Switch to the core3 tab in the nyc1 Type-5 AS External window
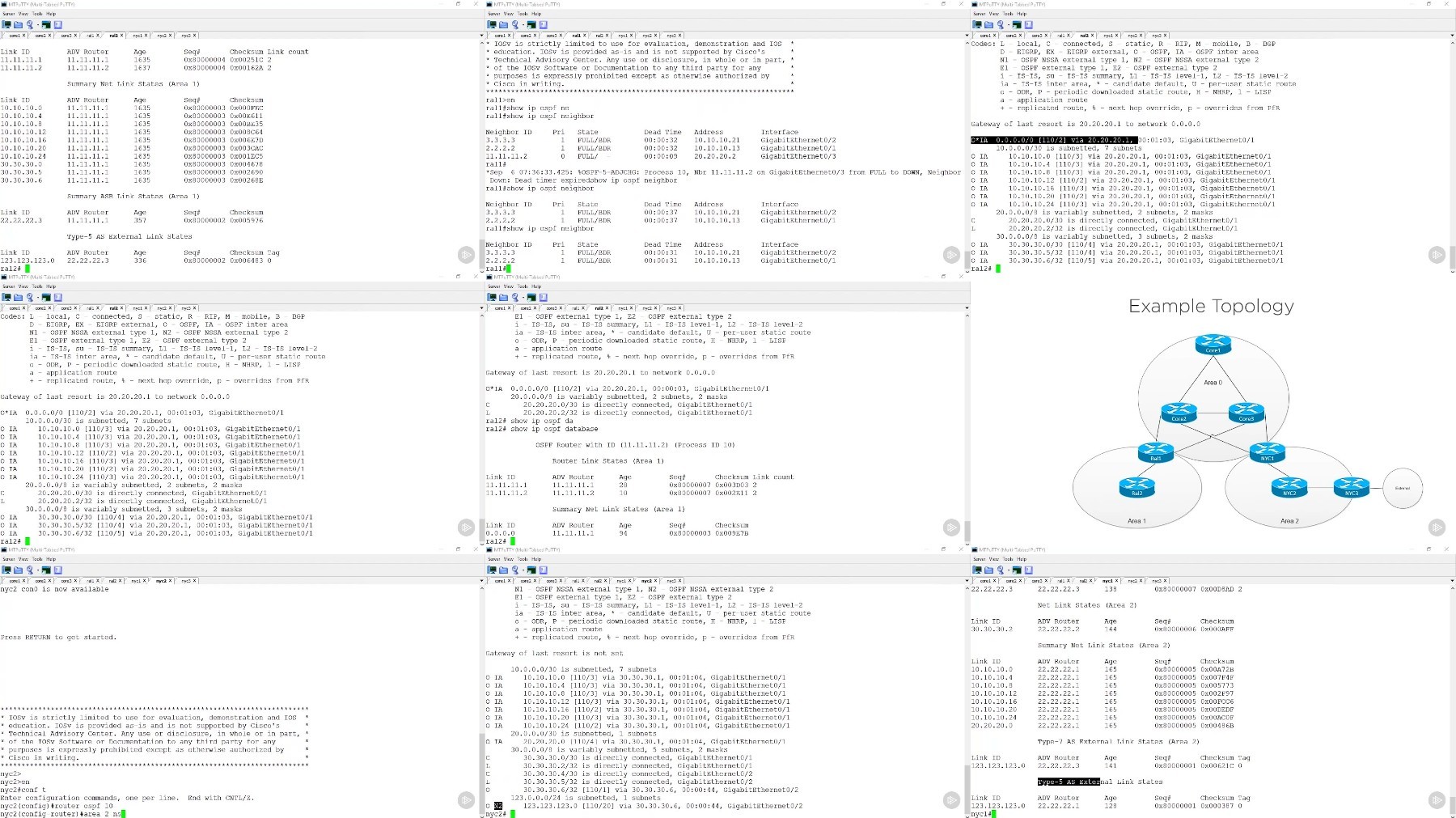This screenshot has width=1456, height=818. click(1038, 581)
